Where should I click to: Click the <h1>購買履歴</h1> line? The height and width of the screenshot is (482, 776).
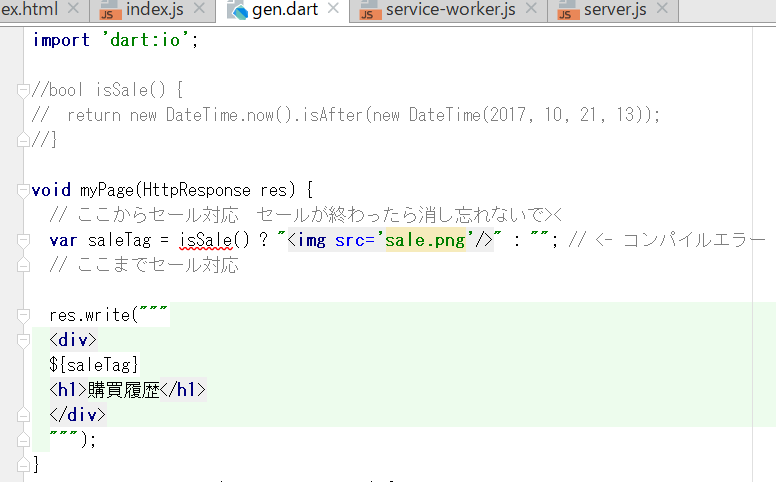[x=127, y=390]
